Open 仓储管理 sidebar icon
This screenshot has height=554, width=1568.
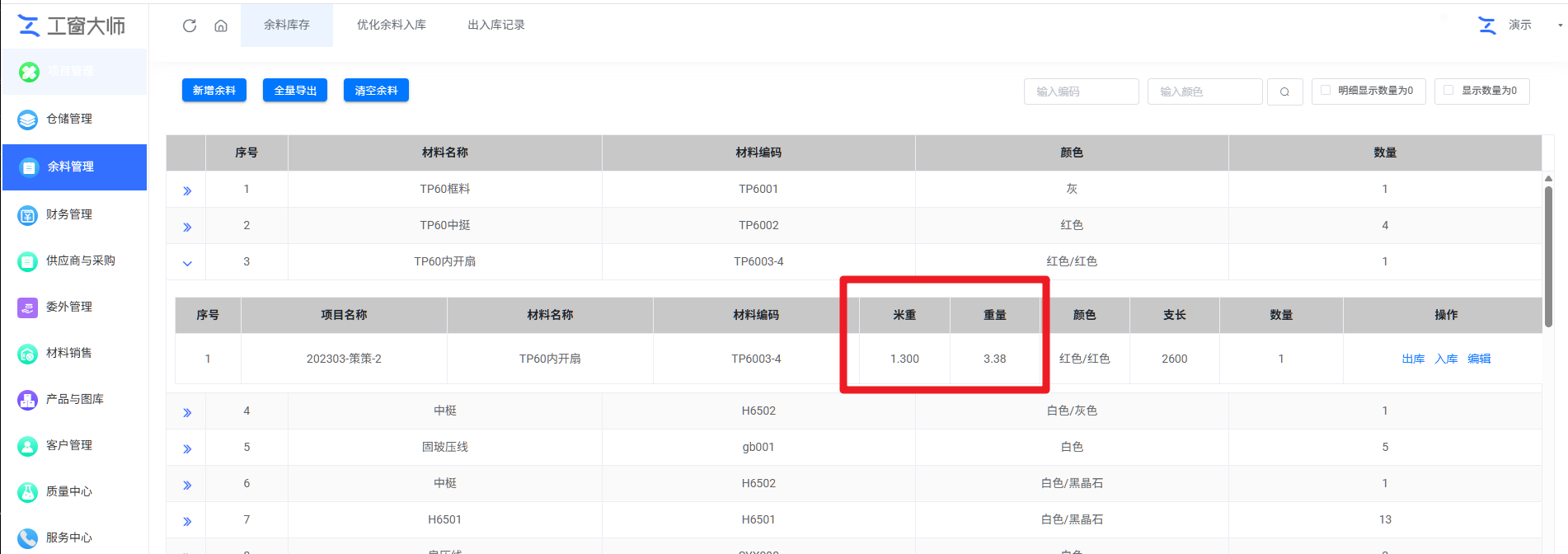coord(28,120)
